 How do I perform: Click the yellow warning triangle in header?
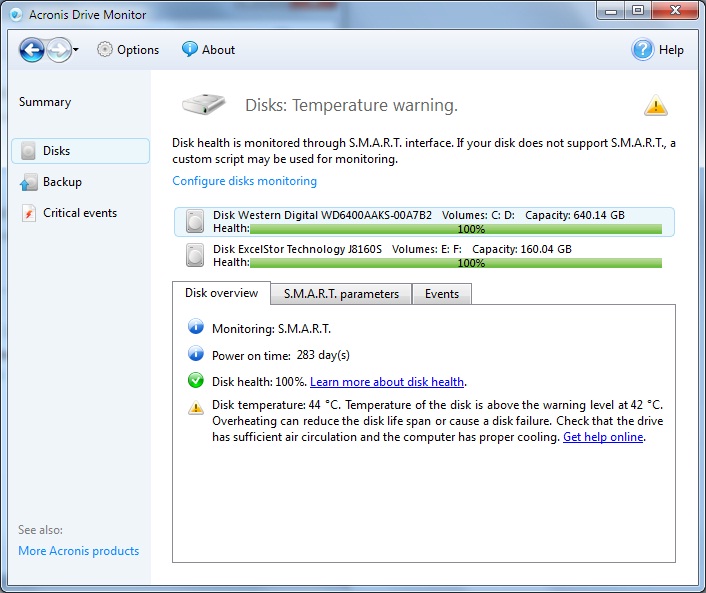click(656, 105)
